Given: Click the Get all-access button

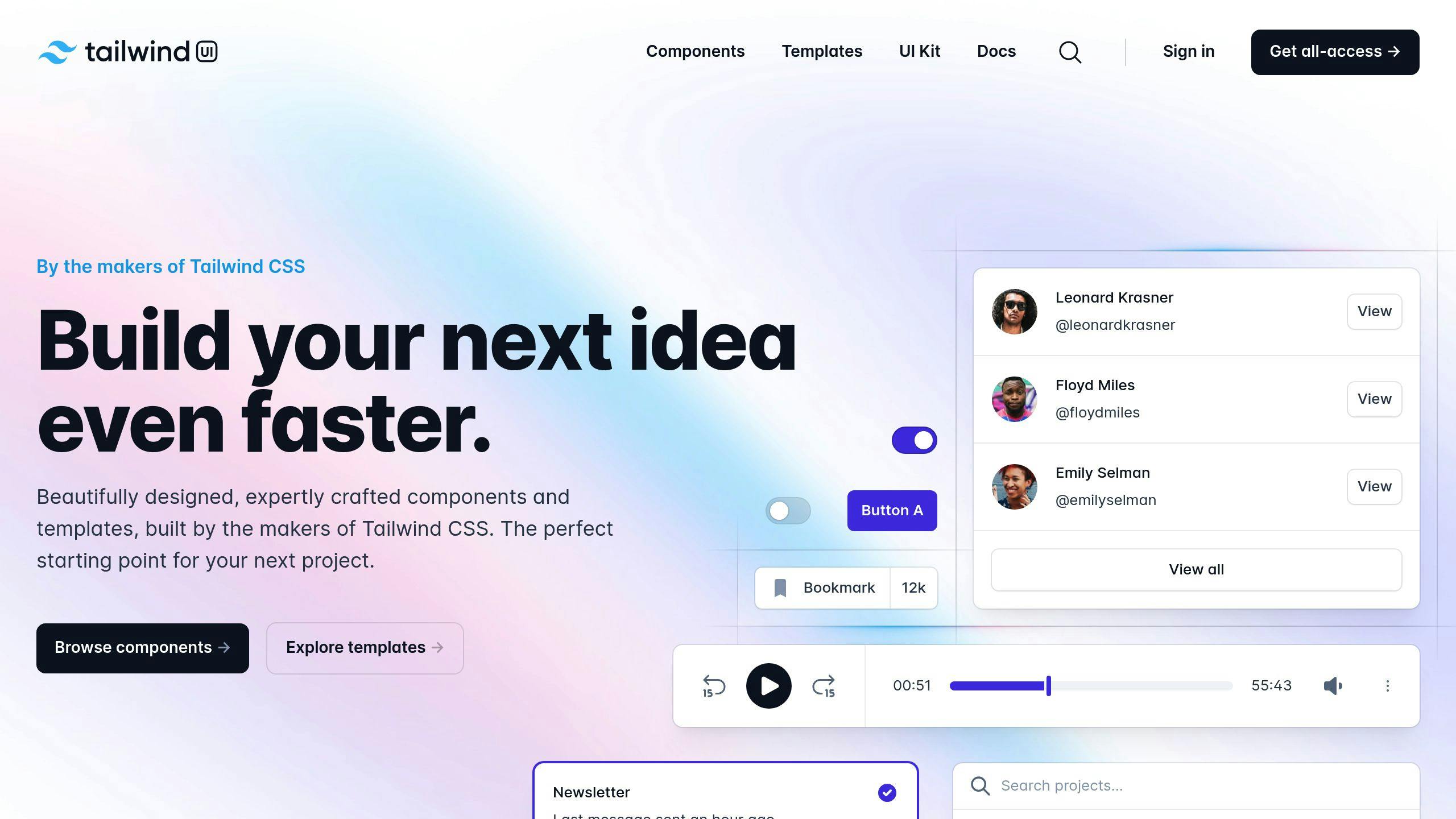Looking at the screenshot, I should coord(1334,52).
